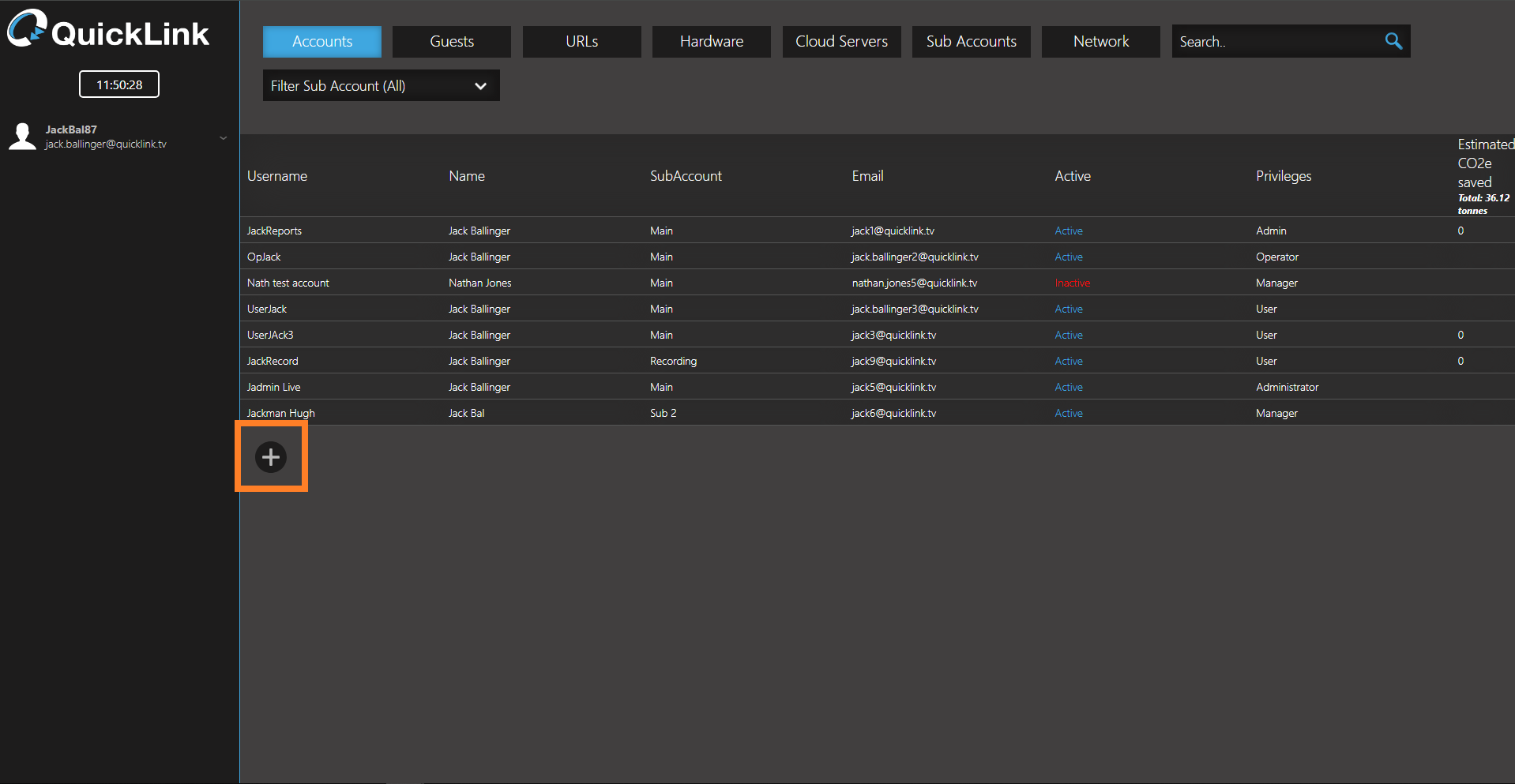Open the Filter Sub Account dropdown
This screenshot has height=784, width=1515.
click(381, 86)
